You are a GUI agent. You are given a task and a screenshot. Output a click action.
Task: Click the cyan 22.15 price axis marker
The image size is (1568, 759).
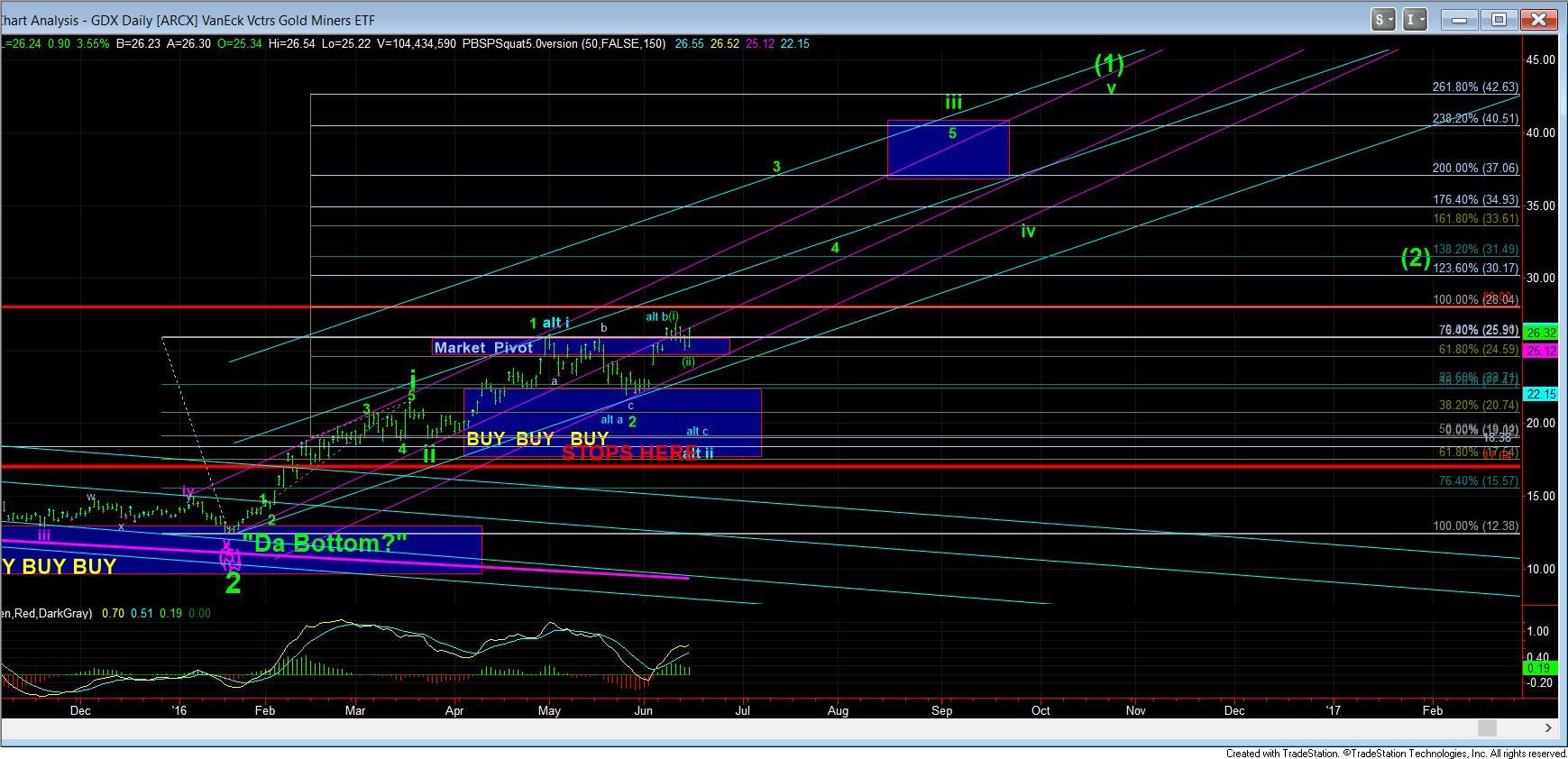point(1539,394)
